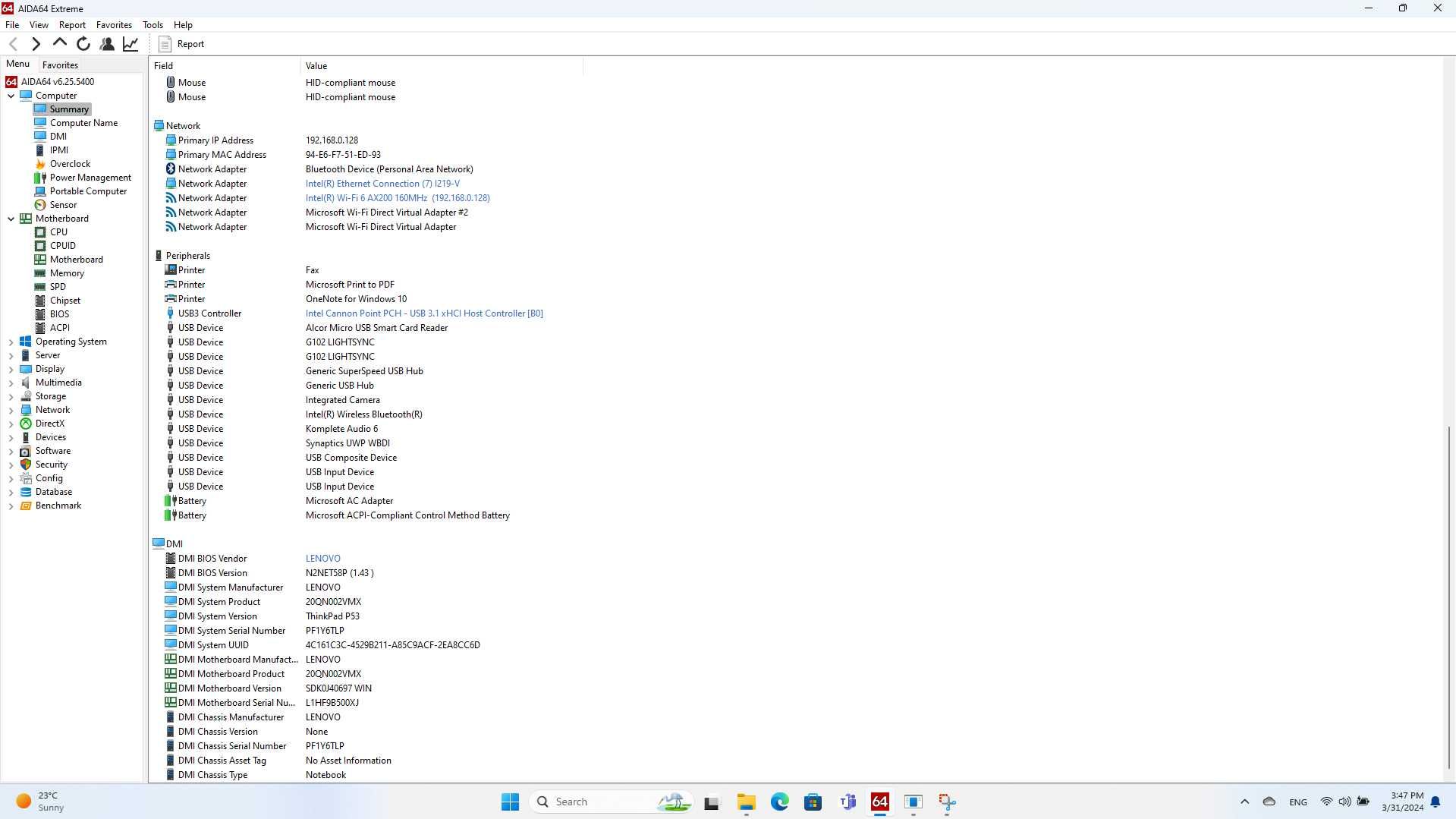The width and height of the screenshot is (1456, 819).
Task: Select the Overclock flame icon
Action: (x=40, y=164)
